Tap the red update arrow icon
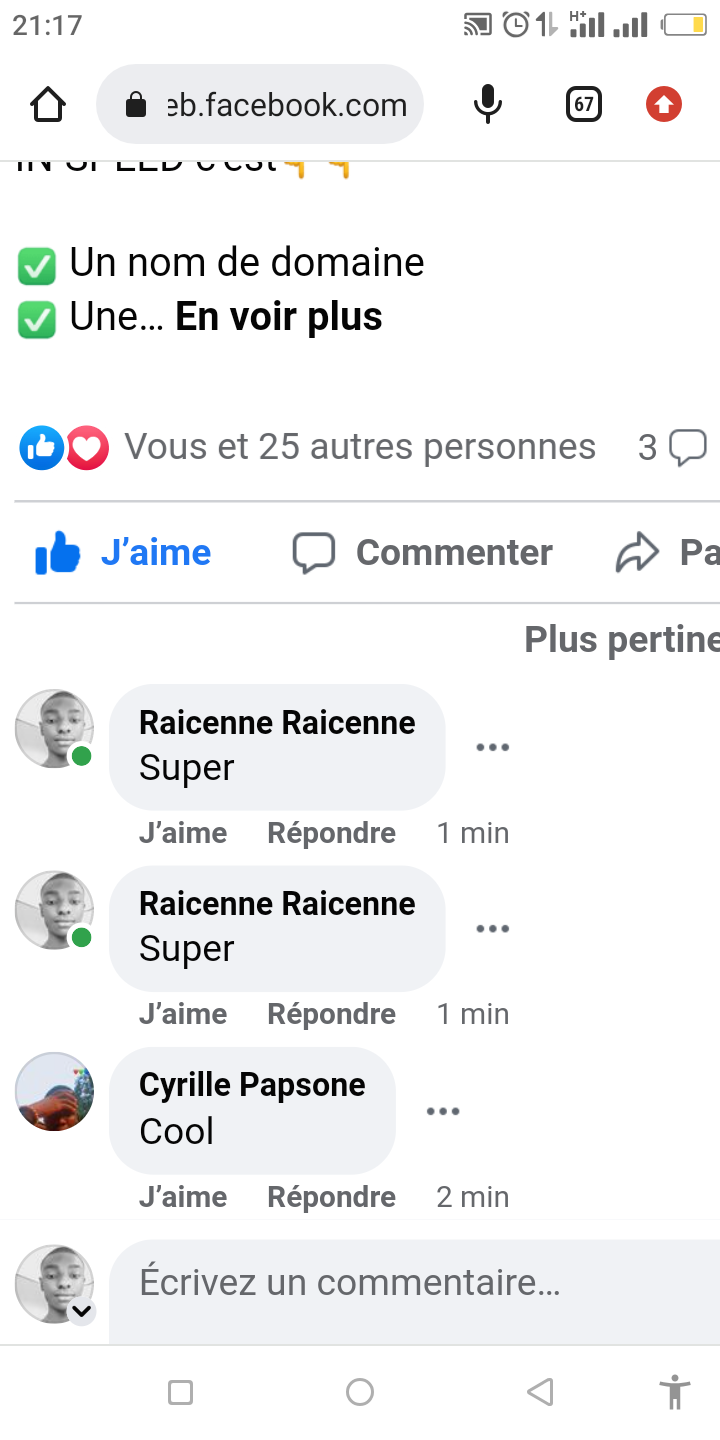720x1440 pixels. pyautogui.click(x=663, y=104)
